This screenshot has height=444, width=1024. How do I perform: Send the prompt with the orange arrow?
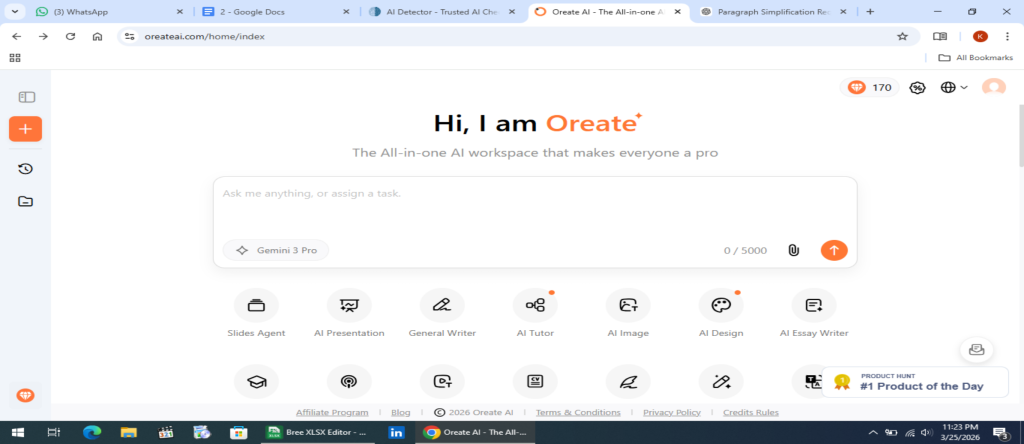click(834, 250)
